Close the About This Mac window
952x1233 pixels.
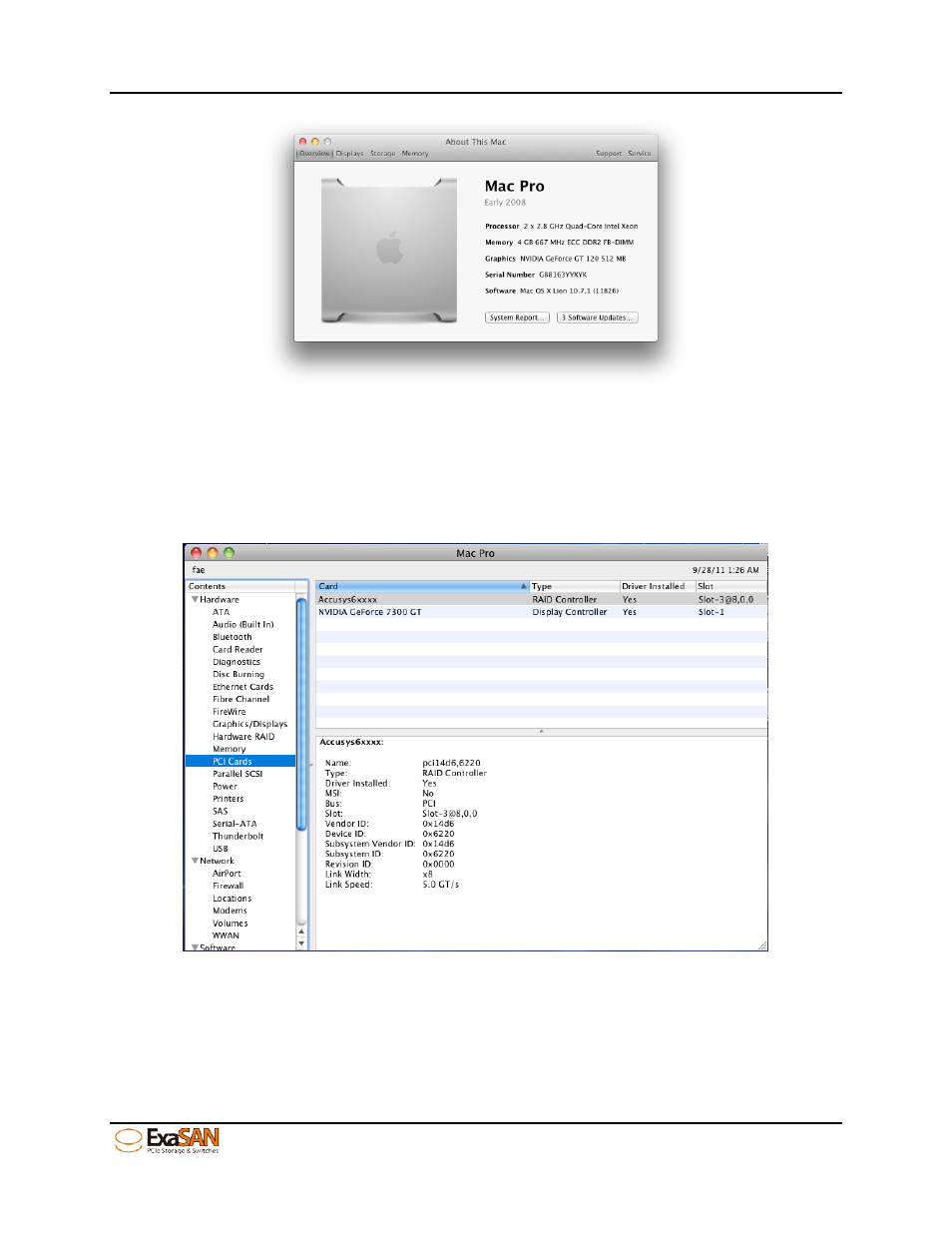pos(303,142)
